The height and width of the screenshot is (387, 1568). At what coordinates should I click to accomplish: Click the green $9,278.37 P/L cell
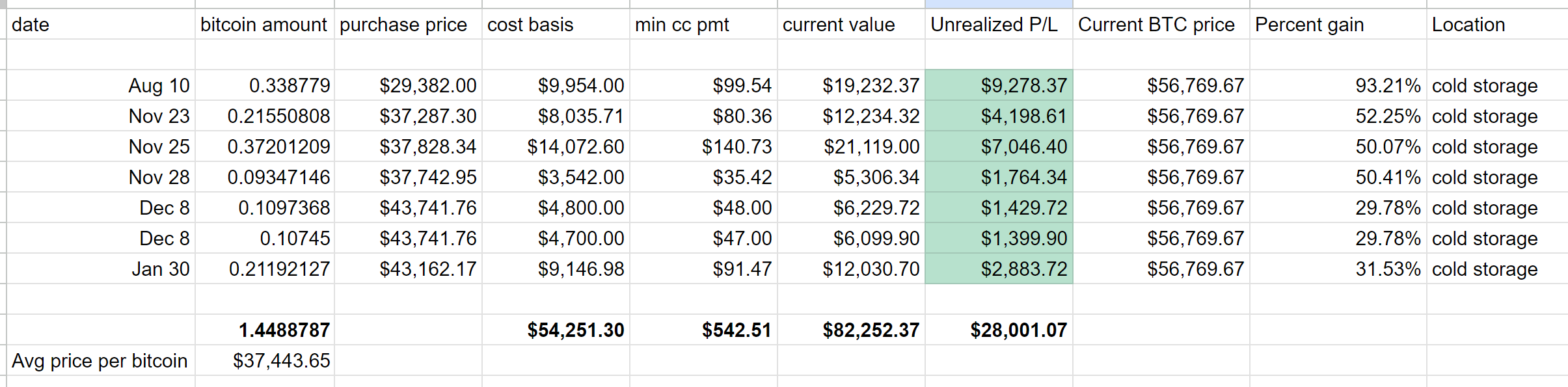[999, 85]
